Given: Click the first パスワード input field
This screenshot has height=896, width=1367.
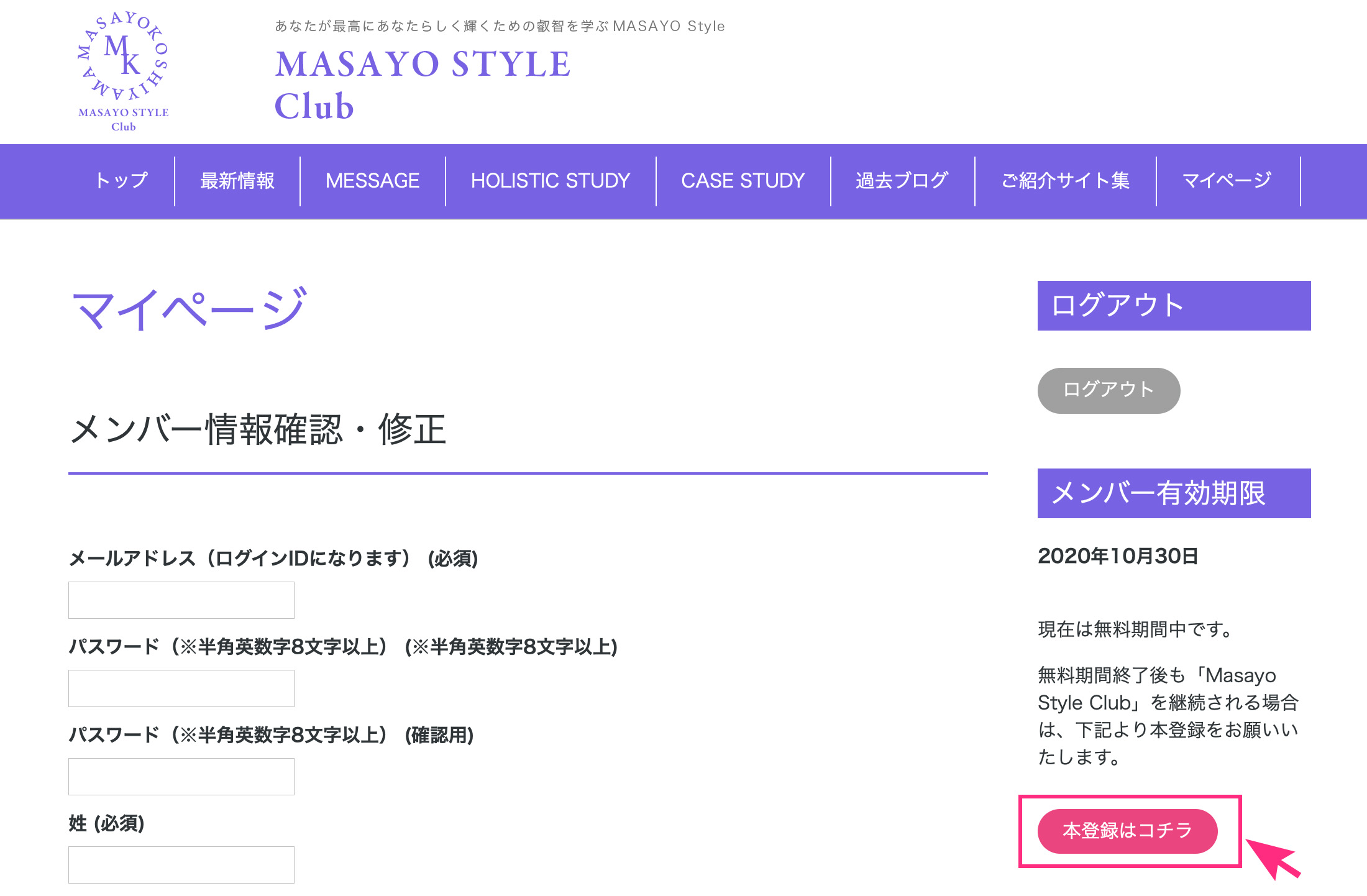Looking at the screenshot, I should click(181, 688).
